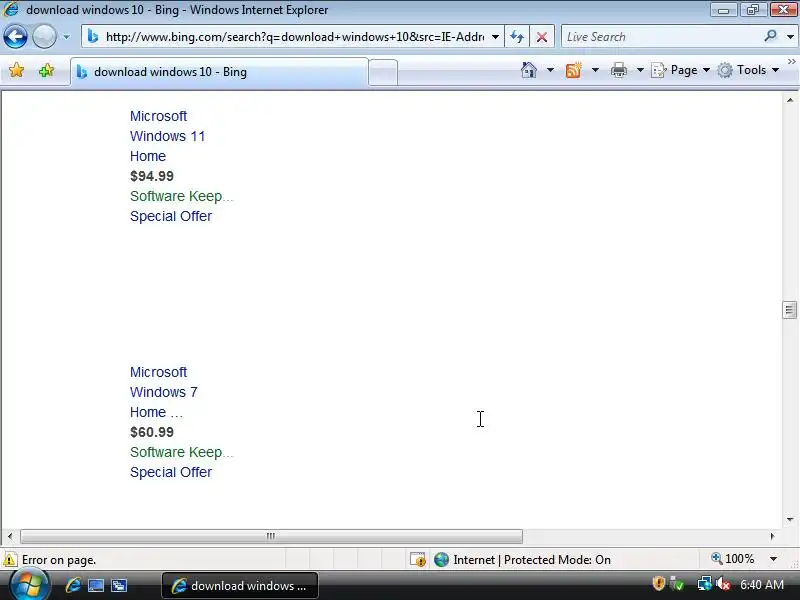The image size is (800, 600).
Task: Click Special Offer under $60.99 listing
Action: (171, 472)
